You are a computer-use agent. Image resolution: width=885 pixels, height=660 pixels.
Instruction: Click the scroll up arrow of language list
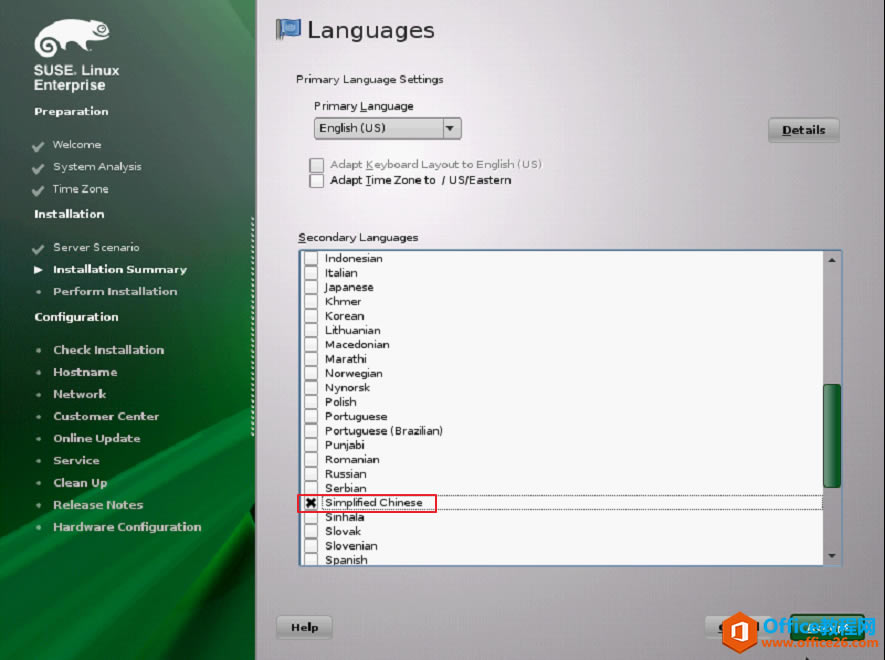point(832,260)
